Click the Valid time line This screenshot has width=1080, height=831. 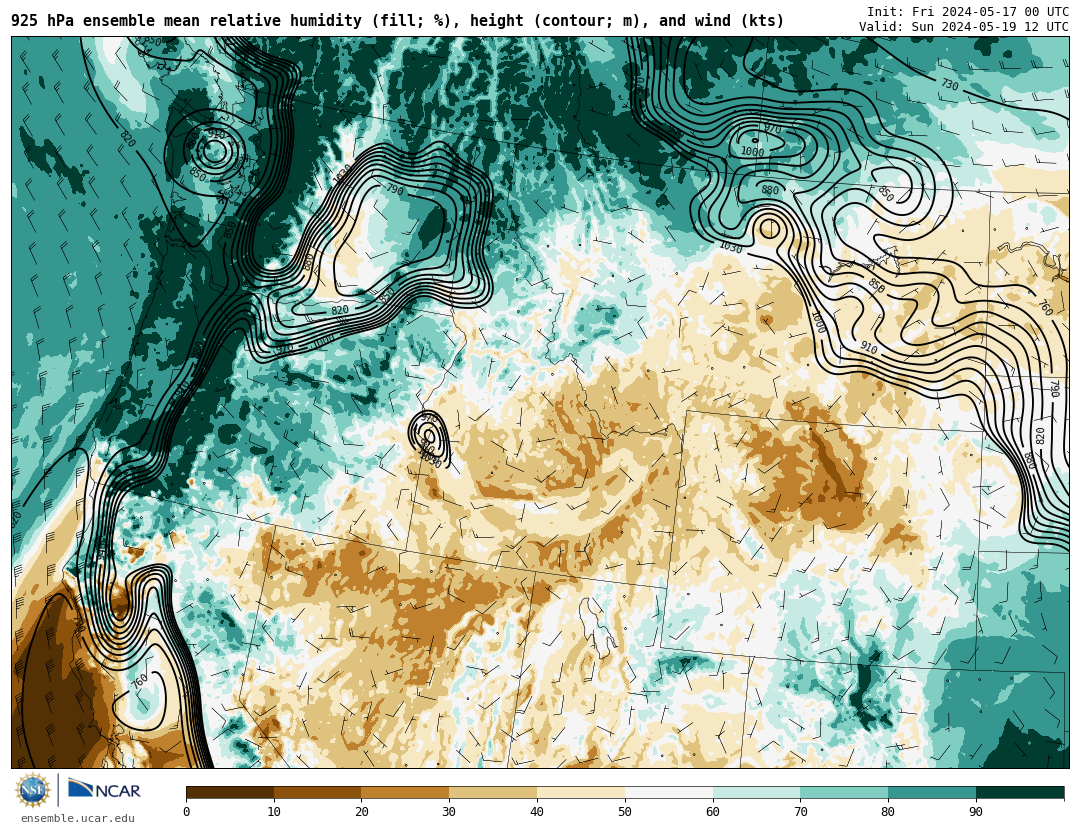coord(964,27)
